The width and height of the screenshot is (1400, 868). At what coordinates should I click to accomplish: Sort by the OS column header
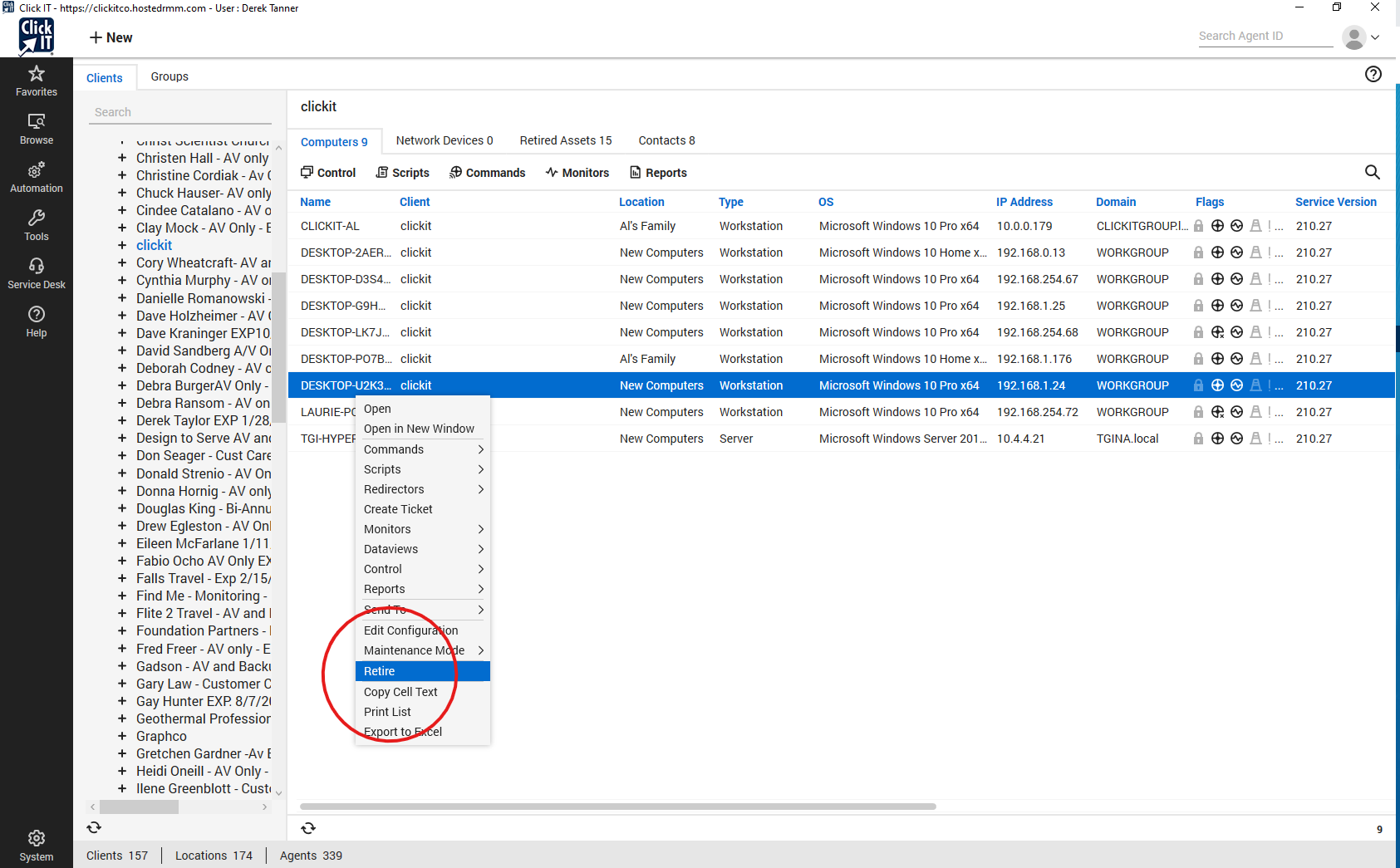tap(826, 202)
